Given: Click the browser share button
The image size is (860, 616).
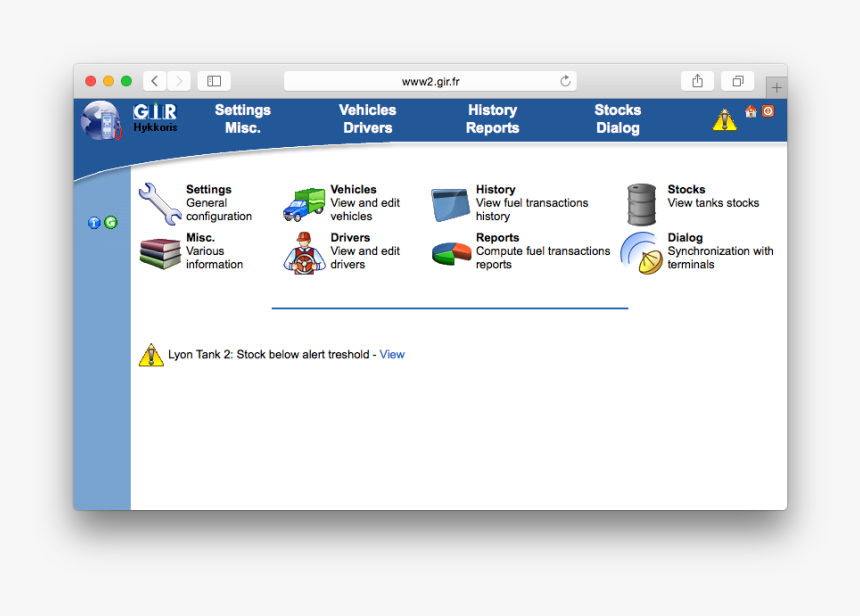Looking at the screenshot, I should [x=697, y=81].
